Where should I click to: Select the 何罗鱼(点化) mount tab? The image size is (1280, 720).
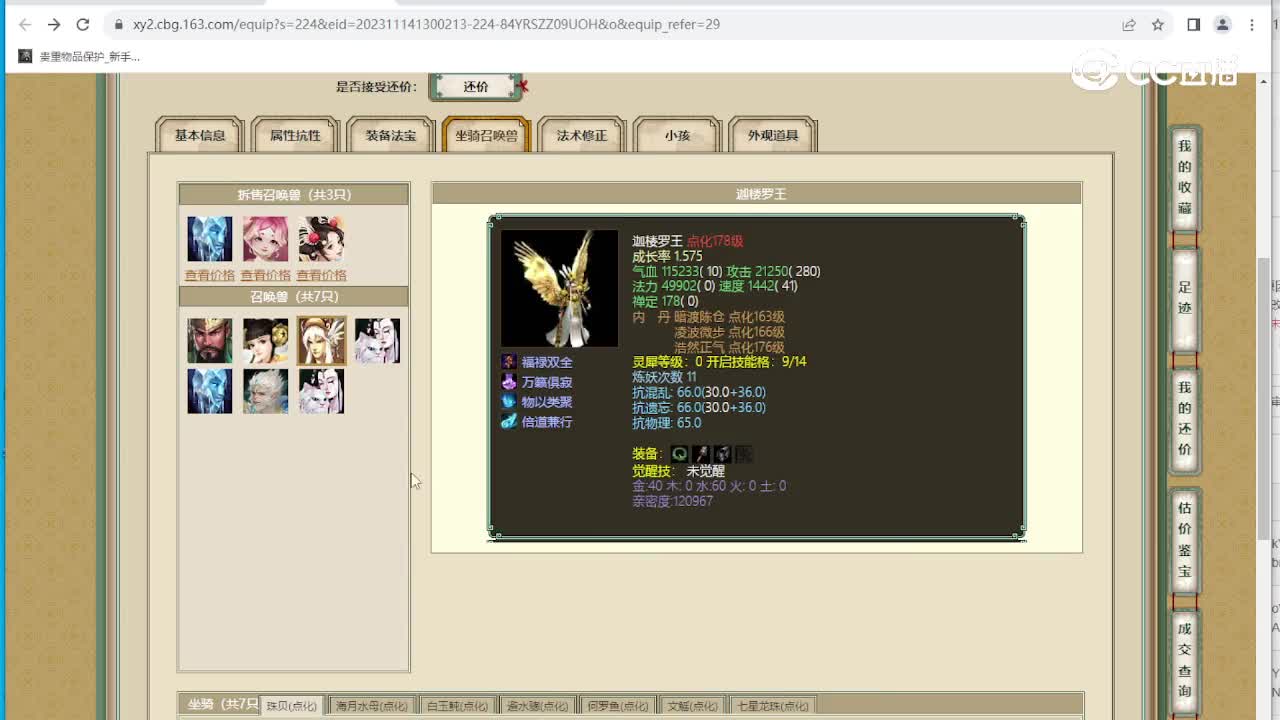[617, 705]
